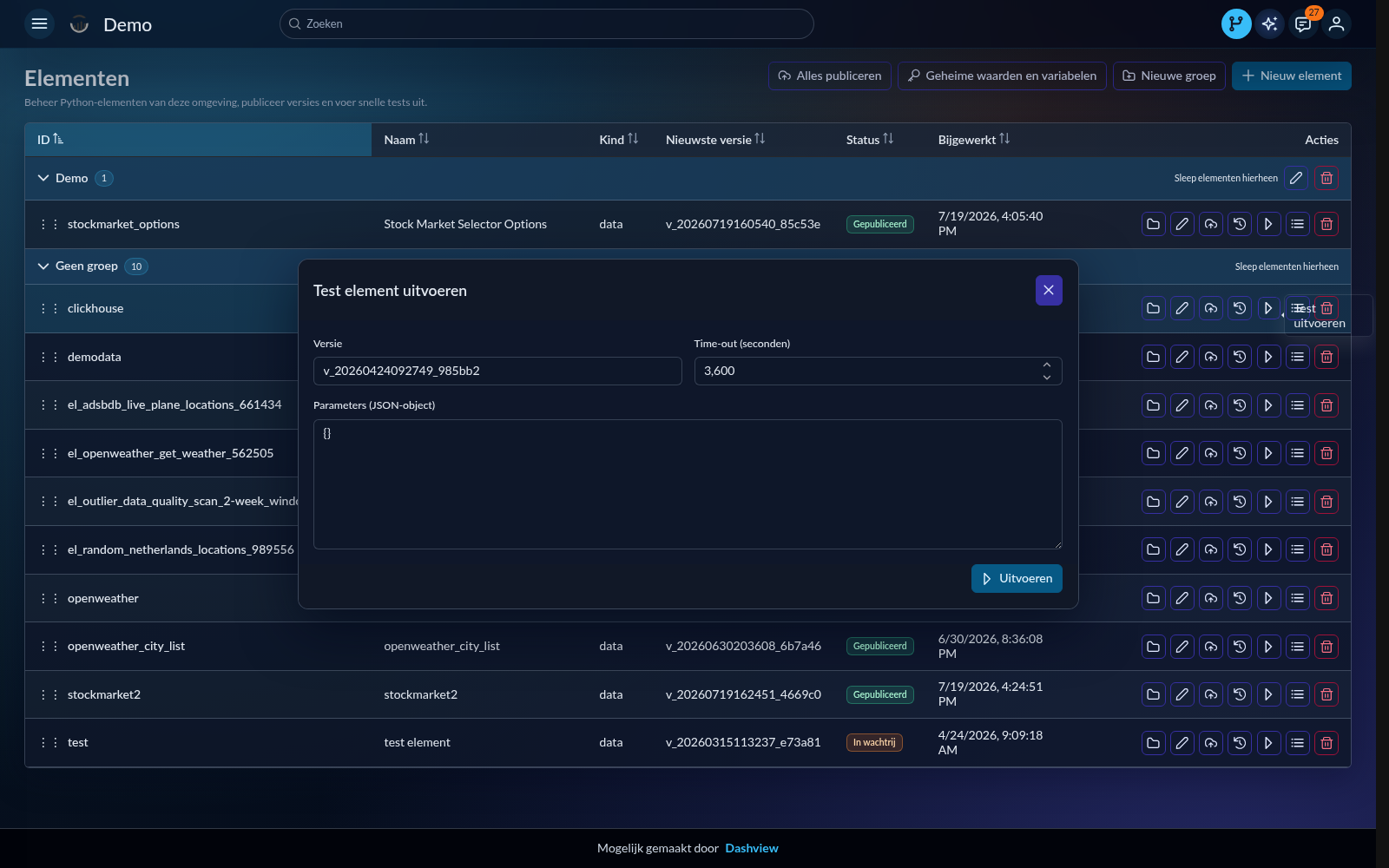1389x868 pixels.
Task: Edit the openweather_city_list element
Action: pos(1182,647)
